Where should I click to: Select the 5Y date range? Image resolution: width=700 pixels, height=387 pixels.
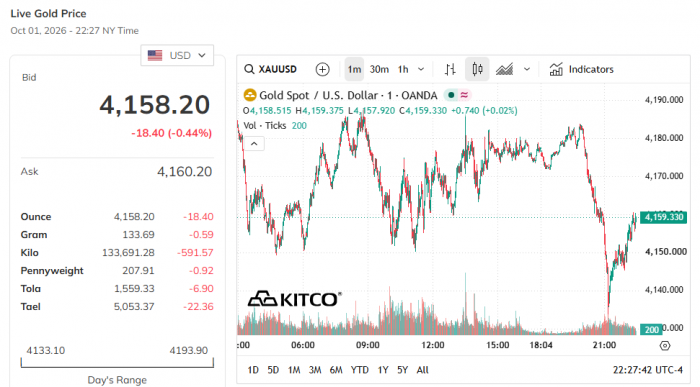(402, 370)
